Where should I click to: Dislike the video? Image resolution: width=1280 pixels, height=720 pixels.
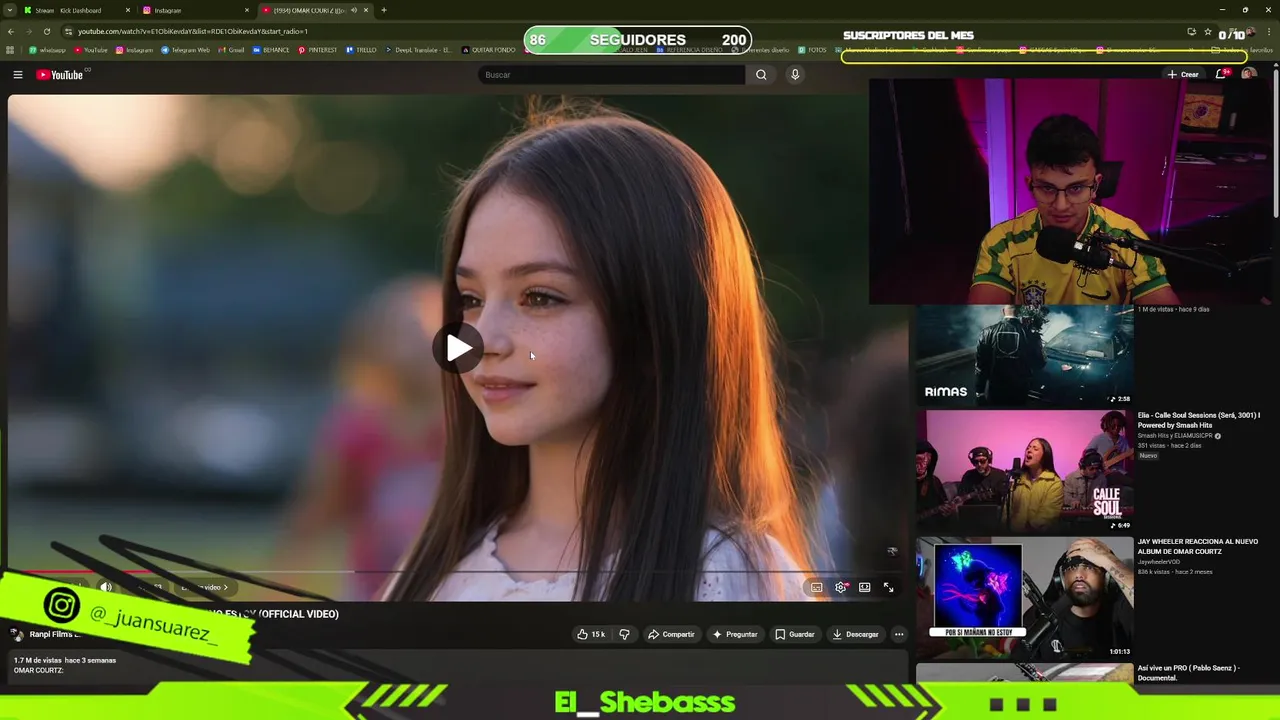coord(624,634)
